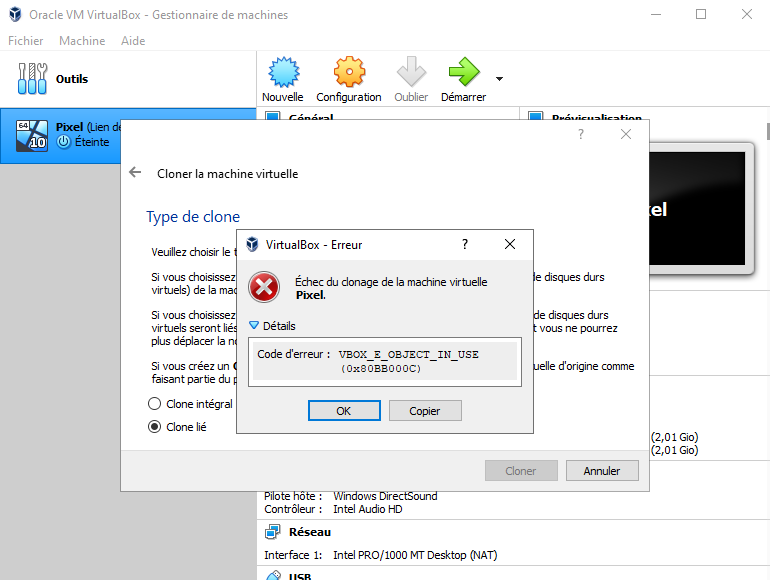Viewport: 770px width, 580px height.
Task: Click the back arrow in clone wizard
Action: 136,173
